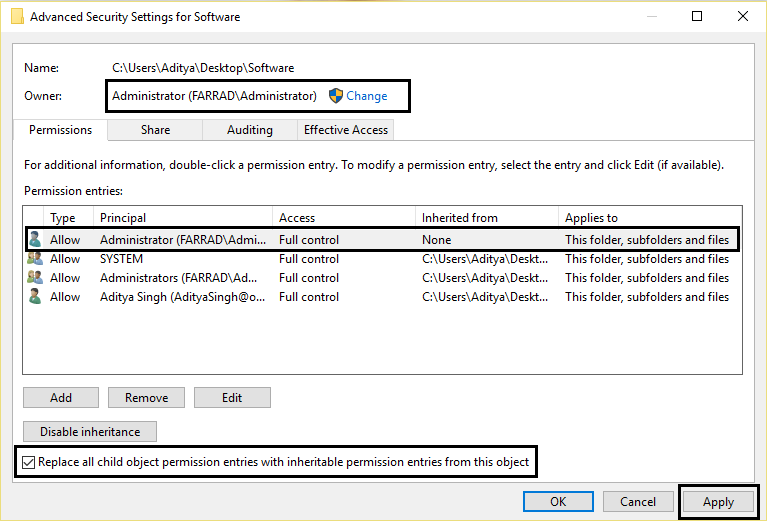Select the Aditya Singh user icon
This screenshot has height=521, width=767.
point(36,297)
